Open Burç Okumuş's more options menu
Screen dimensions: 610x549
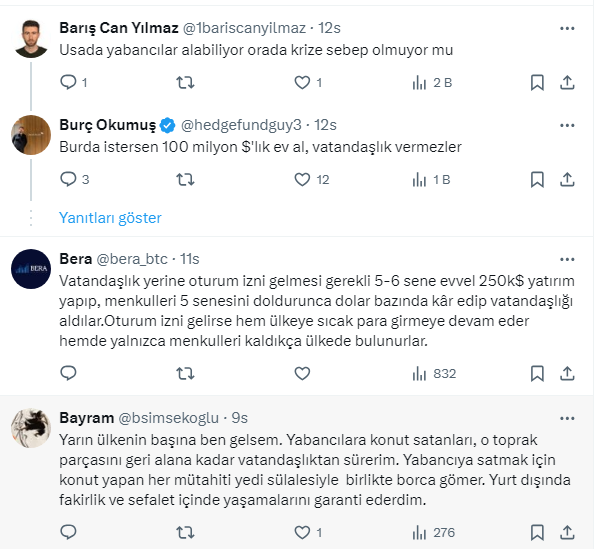pos(567,125)
